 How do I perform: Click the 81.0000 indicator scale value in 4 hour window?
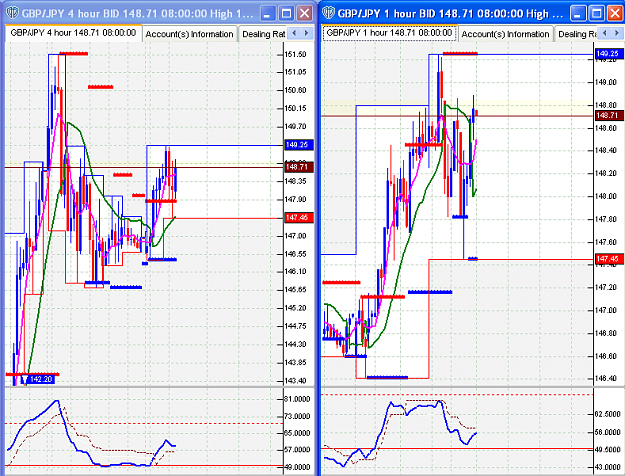(x=297, y=399)
